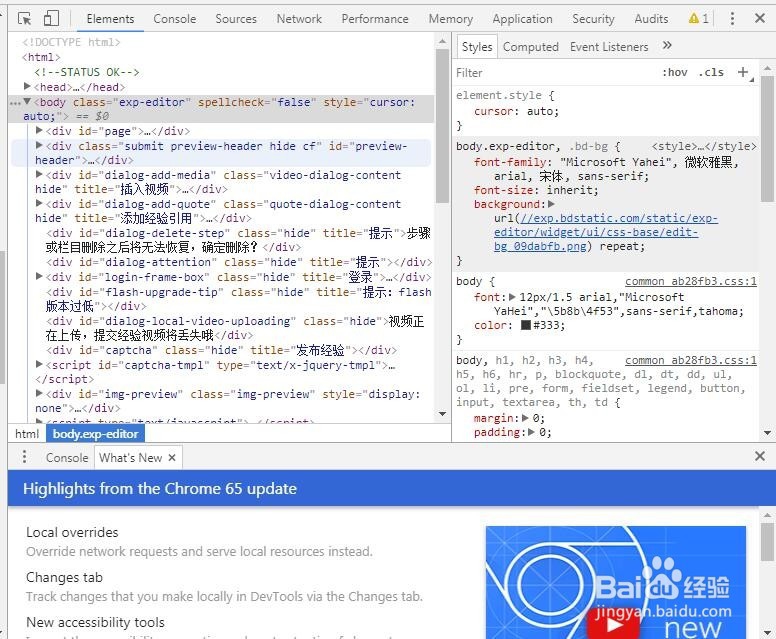Expand the img-preview div node
Image resolution: width=776 pixels, height=639 pixels.
pyautogui.click(x=39, y=393)
